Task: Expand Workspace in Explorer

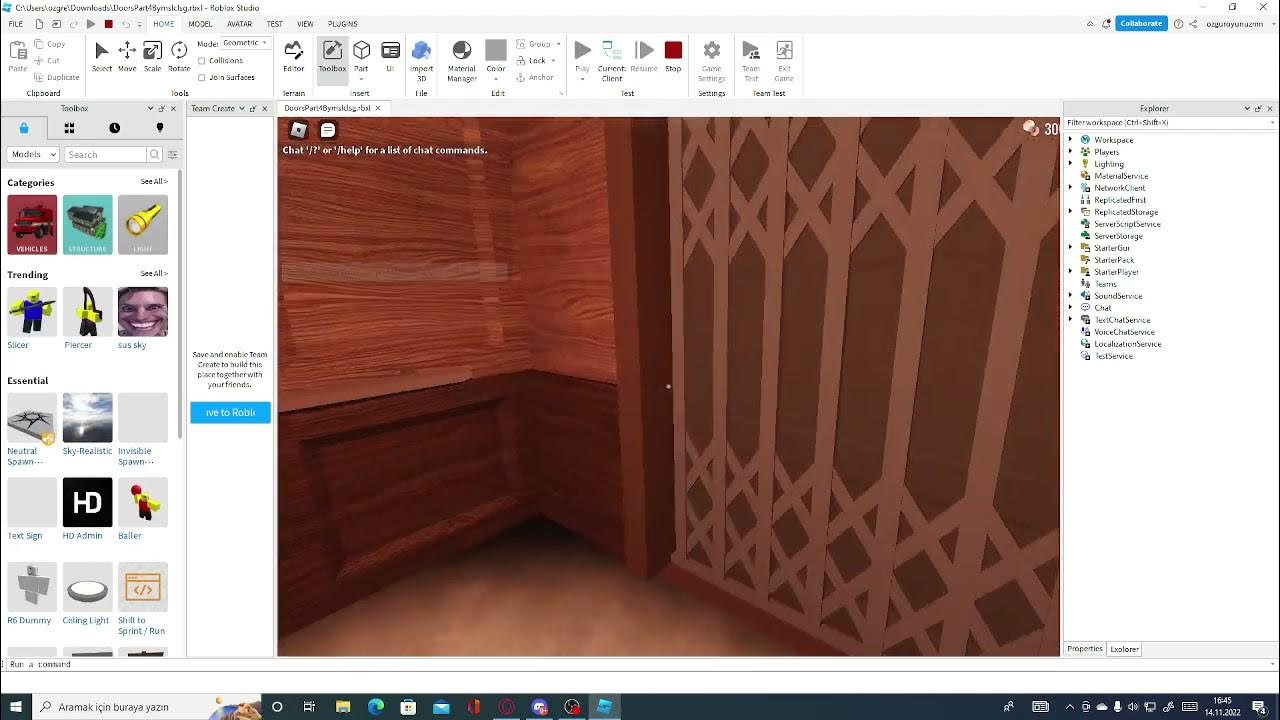Action: (1070, 140)
